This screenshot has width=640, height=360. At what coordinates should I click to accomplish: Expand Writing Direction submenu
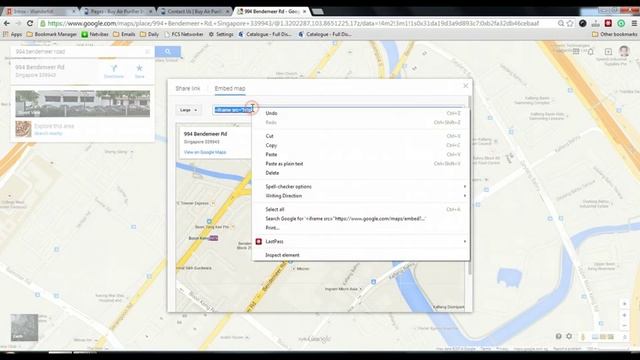click(x=361, y=196)
